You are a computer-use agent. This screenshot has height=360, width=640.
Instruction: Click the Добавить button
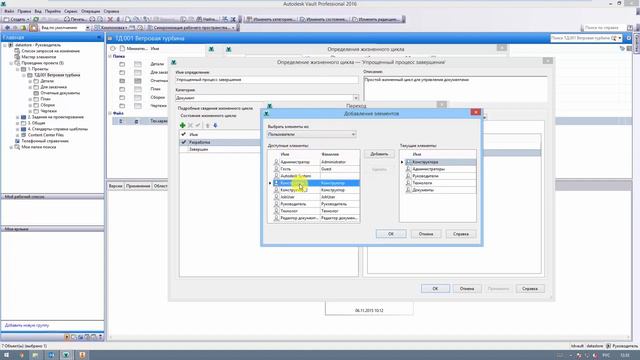pyautogui.click(x=379, y=154)
